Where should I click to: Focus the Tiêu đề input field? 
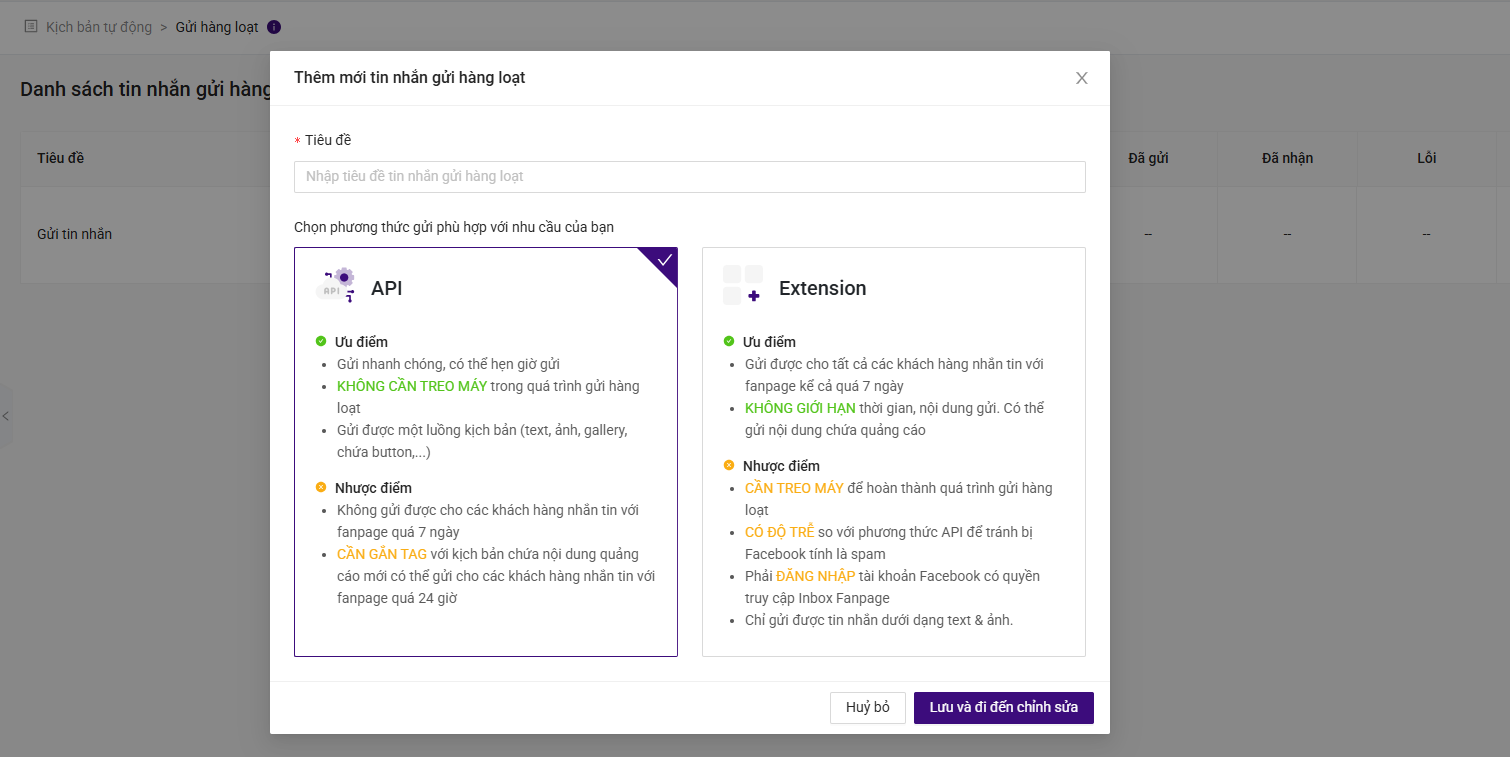pyautogui.click(x=689, y=177)
